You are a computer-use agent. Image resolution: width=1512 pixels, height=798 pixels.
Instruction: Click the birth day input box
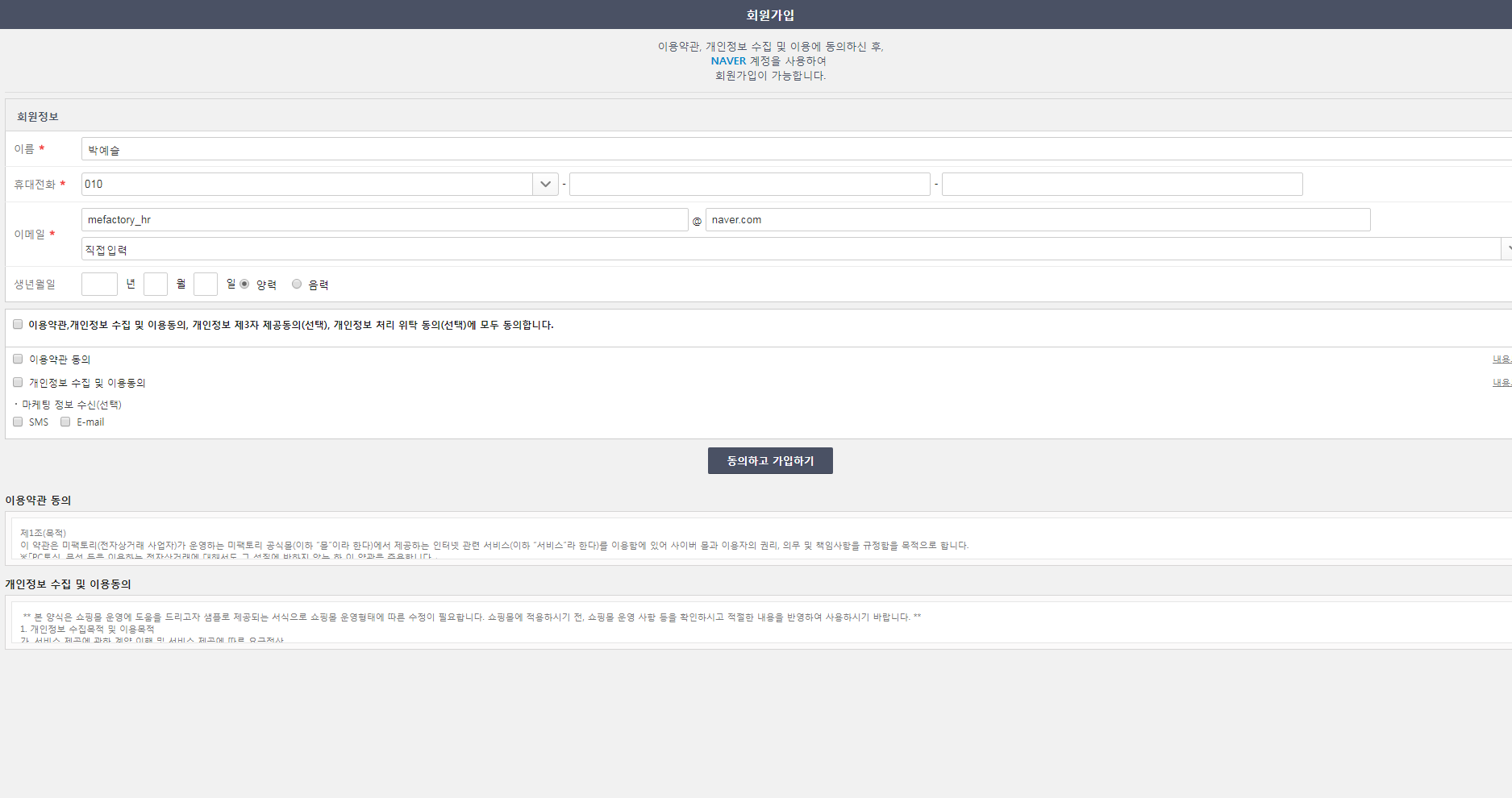tap(206, 285)
